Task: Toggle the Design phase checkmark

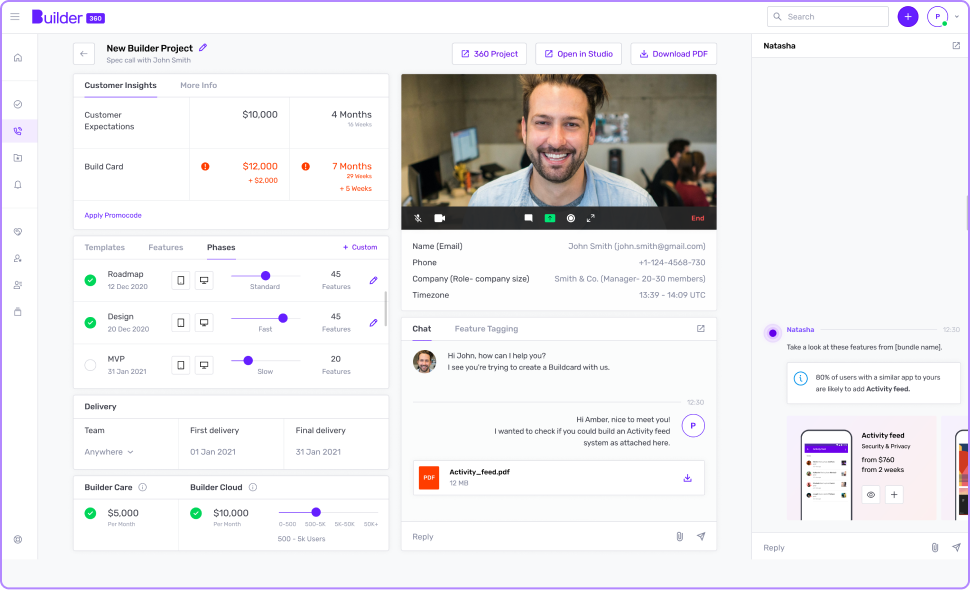Action: (90, 323)
